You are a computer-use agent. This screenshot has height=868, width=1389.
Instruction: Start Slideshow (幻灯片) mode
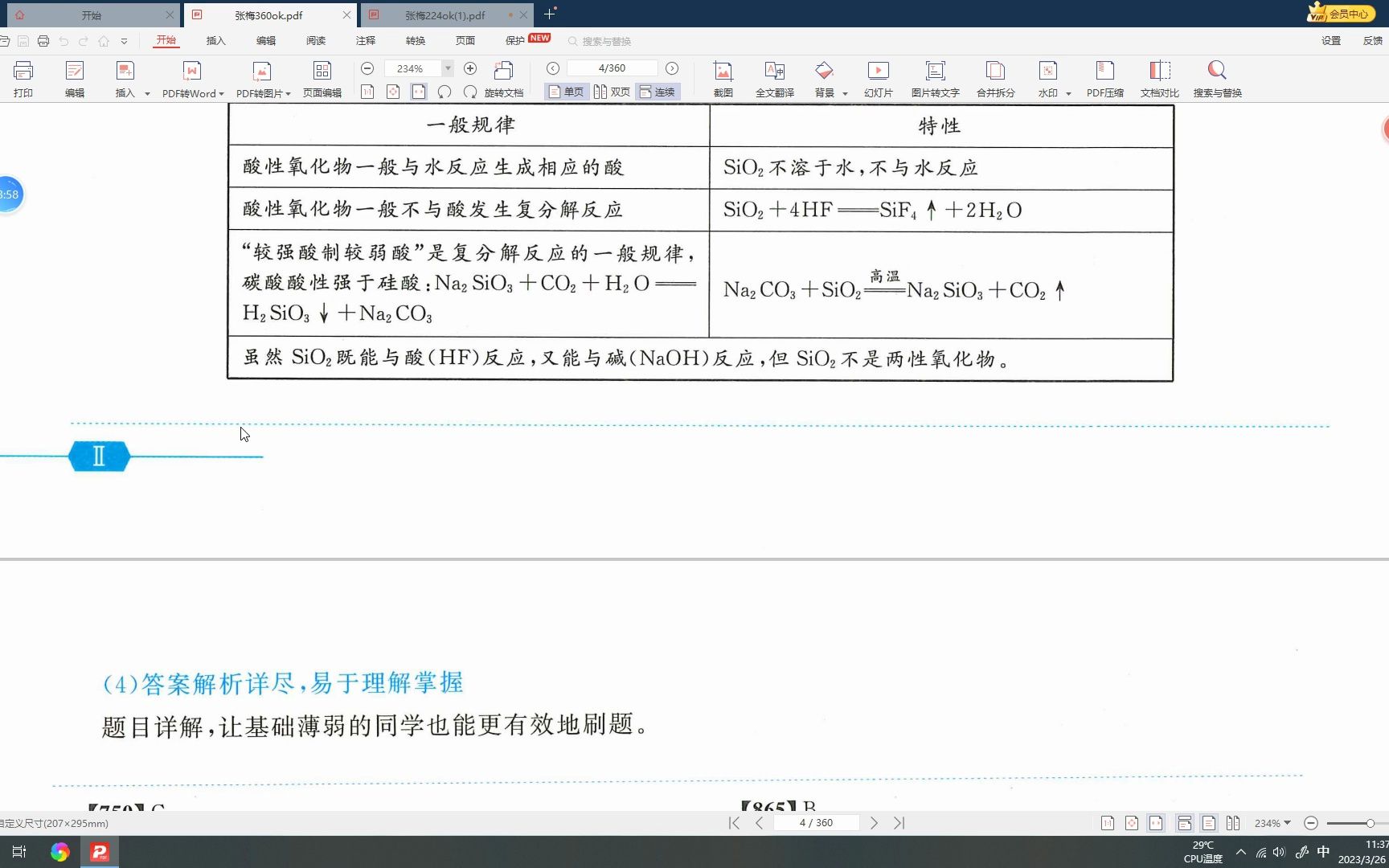(879, 79)
